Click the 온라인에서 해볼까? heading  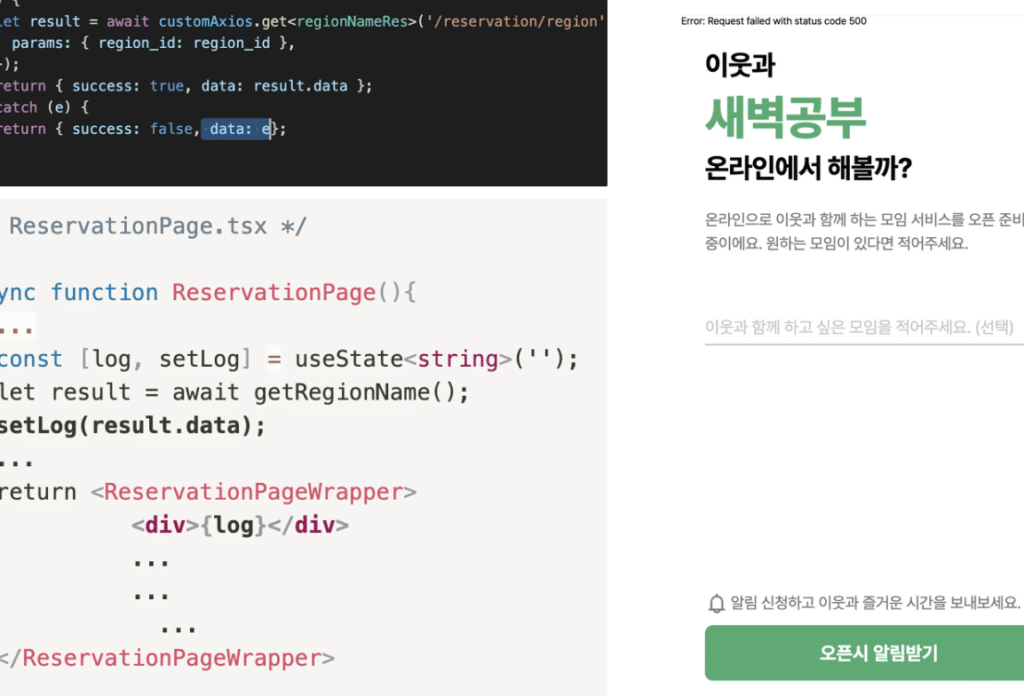coord(808,168)
